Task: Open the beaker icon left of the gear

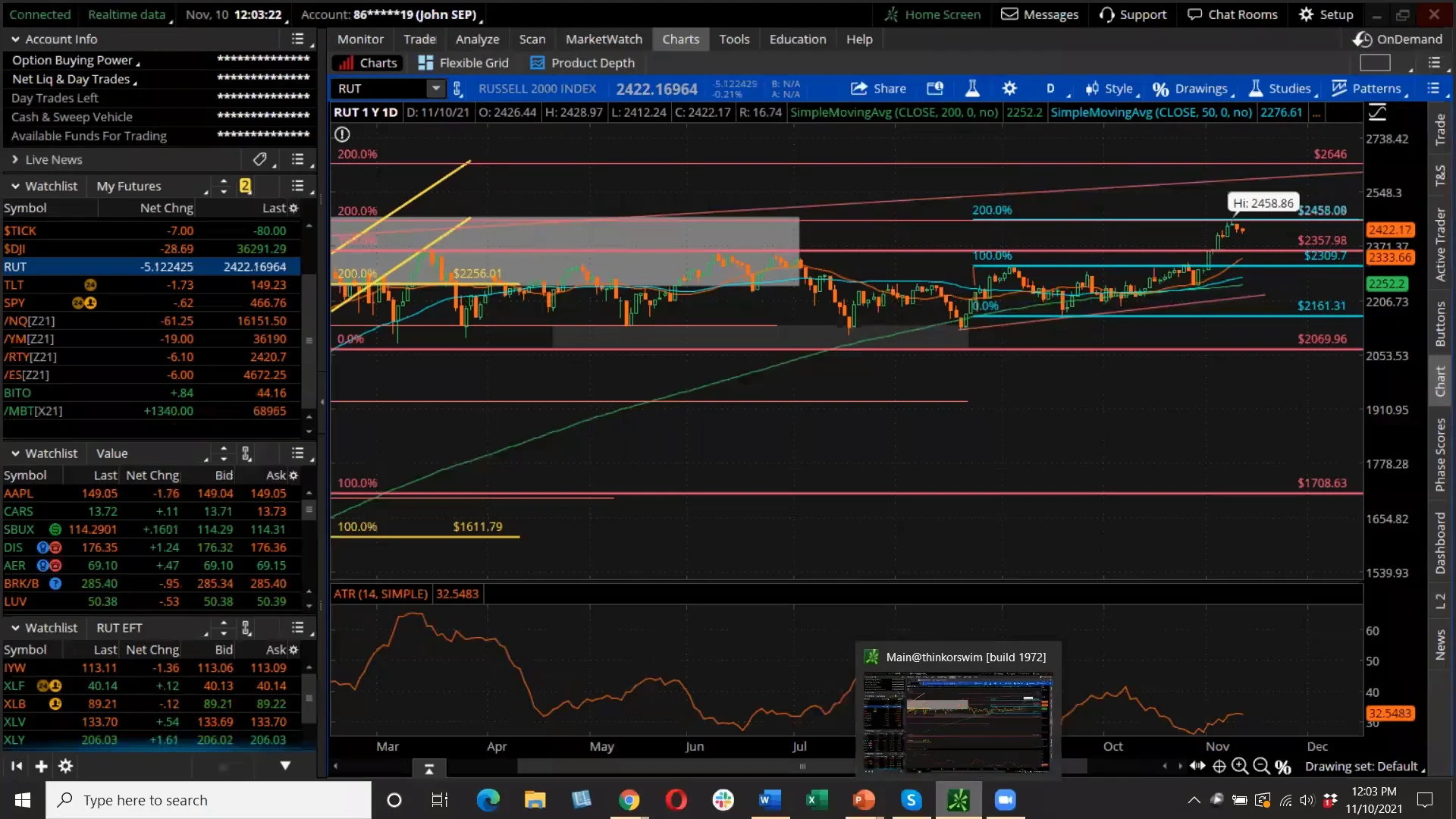Action: [x=972, y=89]
